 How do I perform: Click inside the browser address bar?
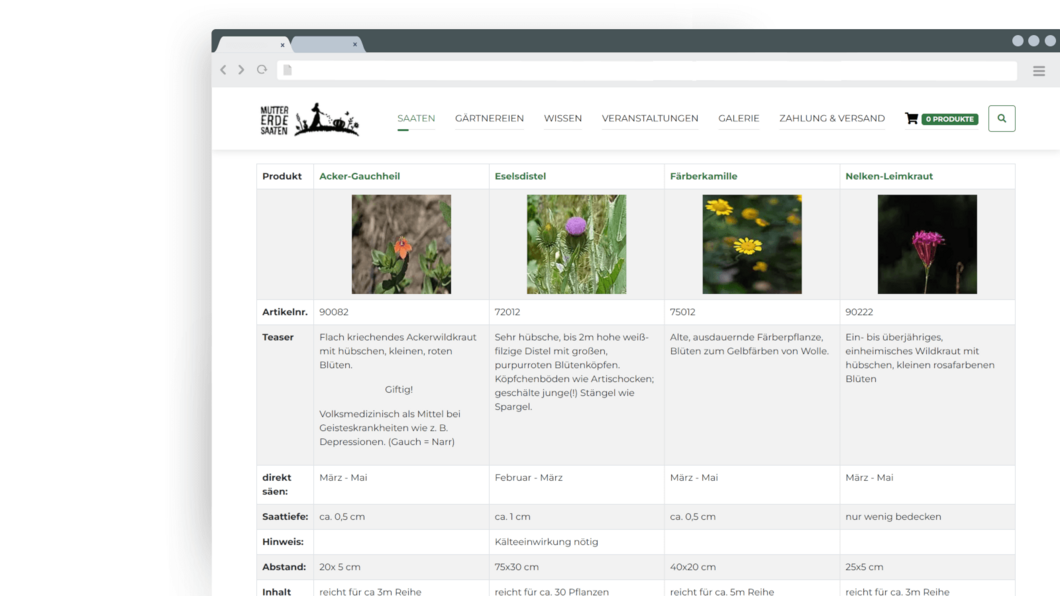[600, 70]
